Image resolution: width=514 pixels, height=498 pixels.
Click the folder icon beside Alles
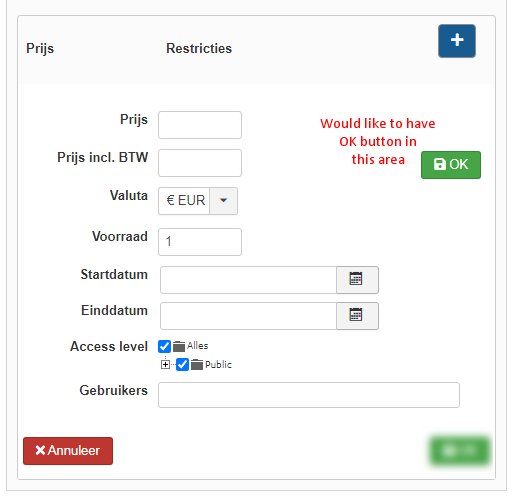(x=179, y=347)
